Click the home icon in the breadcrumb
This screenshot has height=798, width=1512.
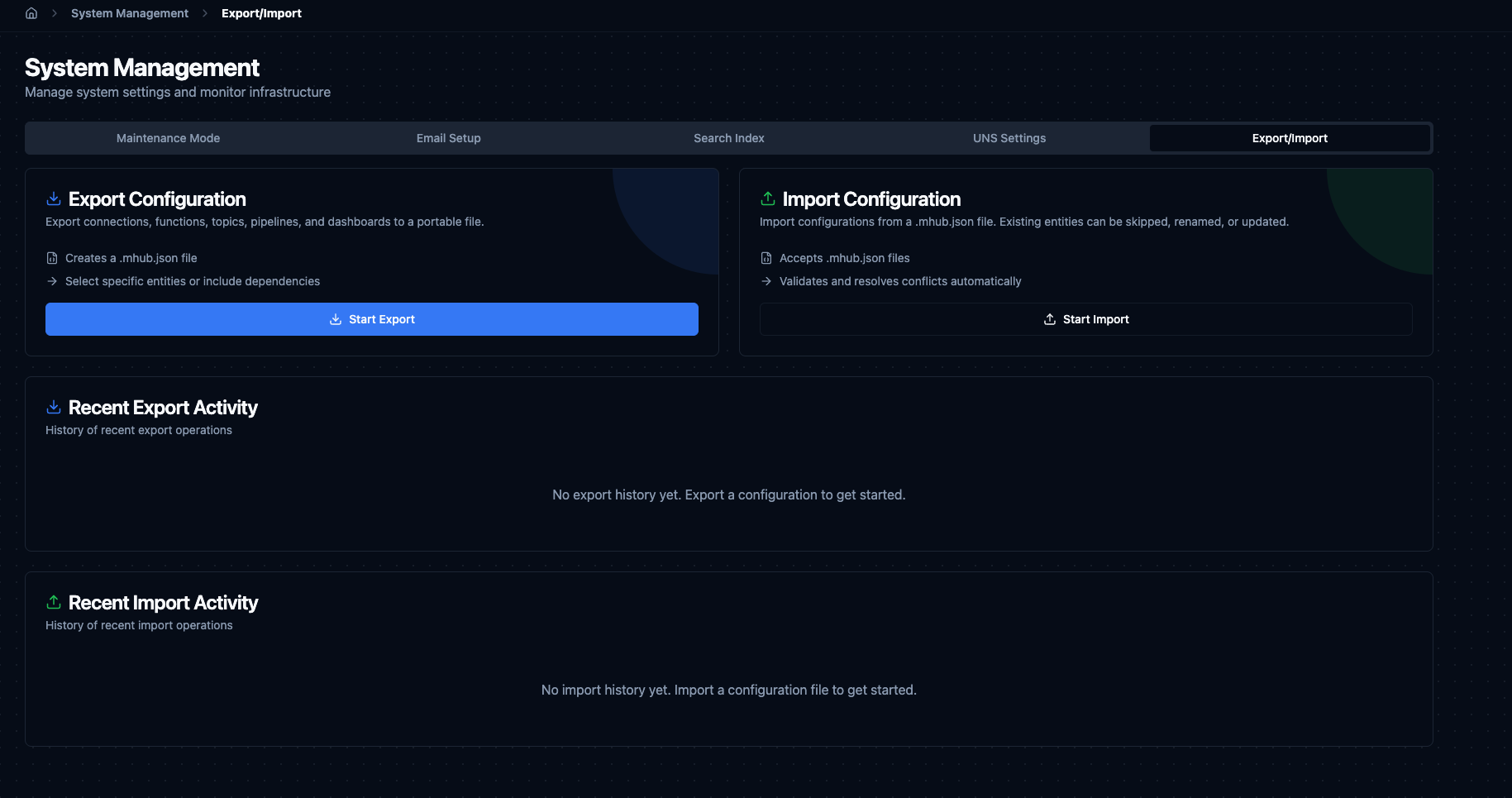[x=31, y=13]
